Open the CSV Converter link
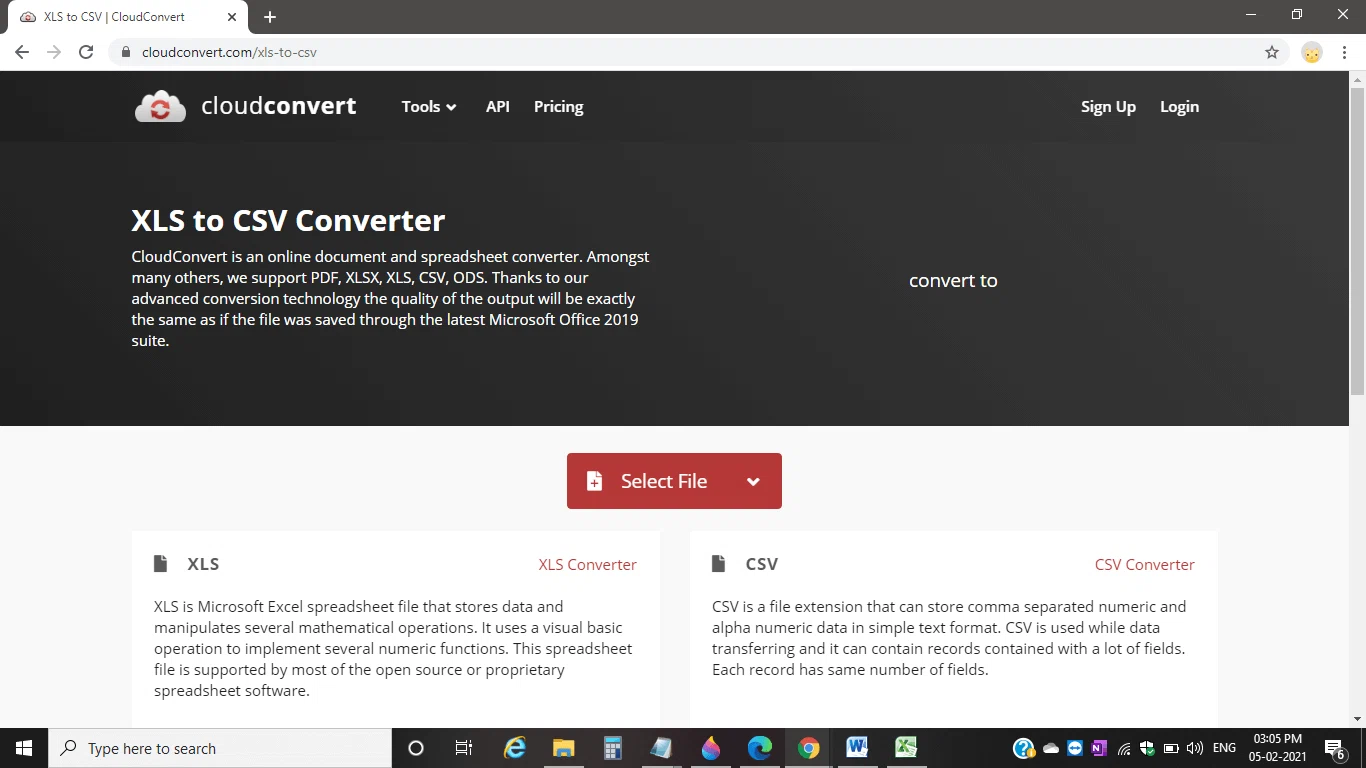The height and width of the screenshot is (768, 1366). point(1144,564)
